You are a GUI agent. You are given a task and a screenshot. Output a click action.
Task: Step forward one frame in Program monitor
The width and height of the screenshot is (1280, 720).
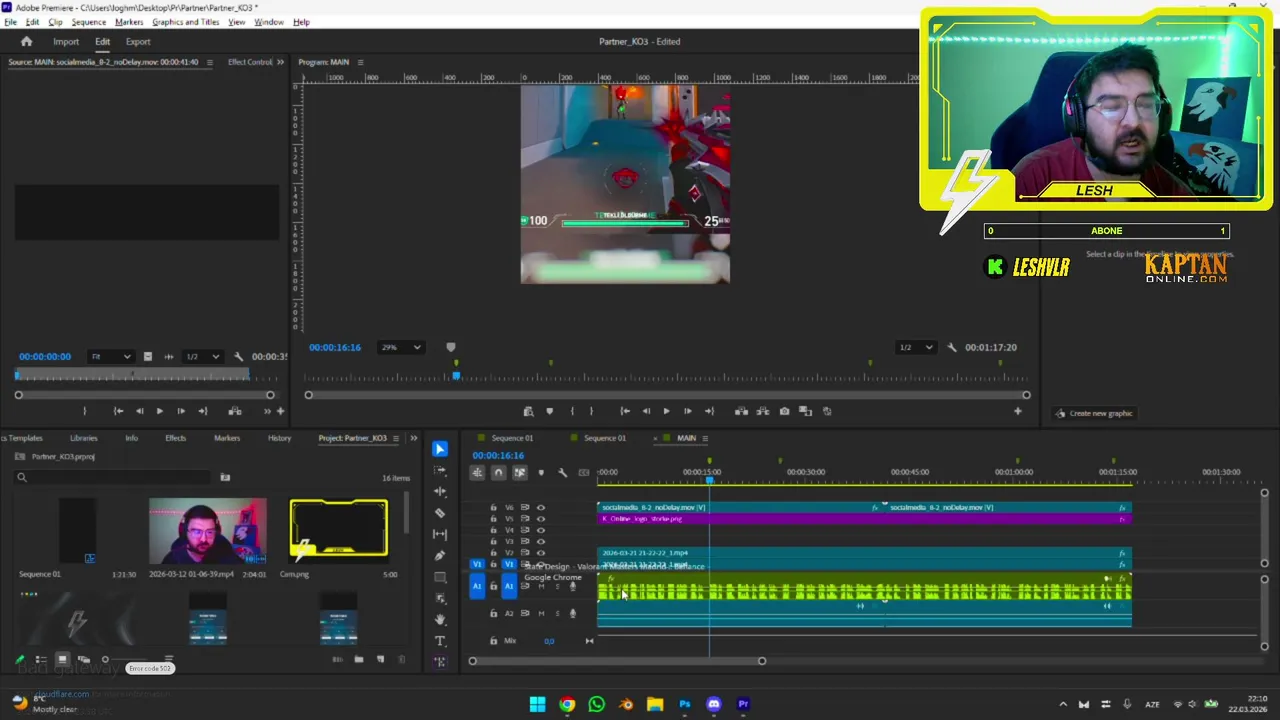(687, 411)
